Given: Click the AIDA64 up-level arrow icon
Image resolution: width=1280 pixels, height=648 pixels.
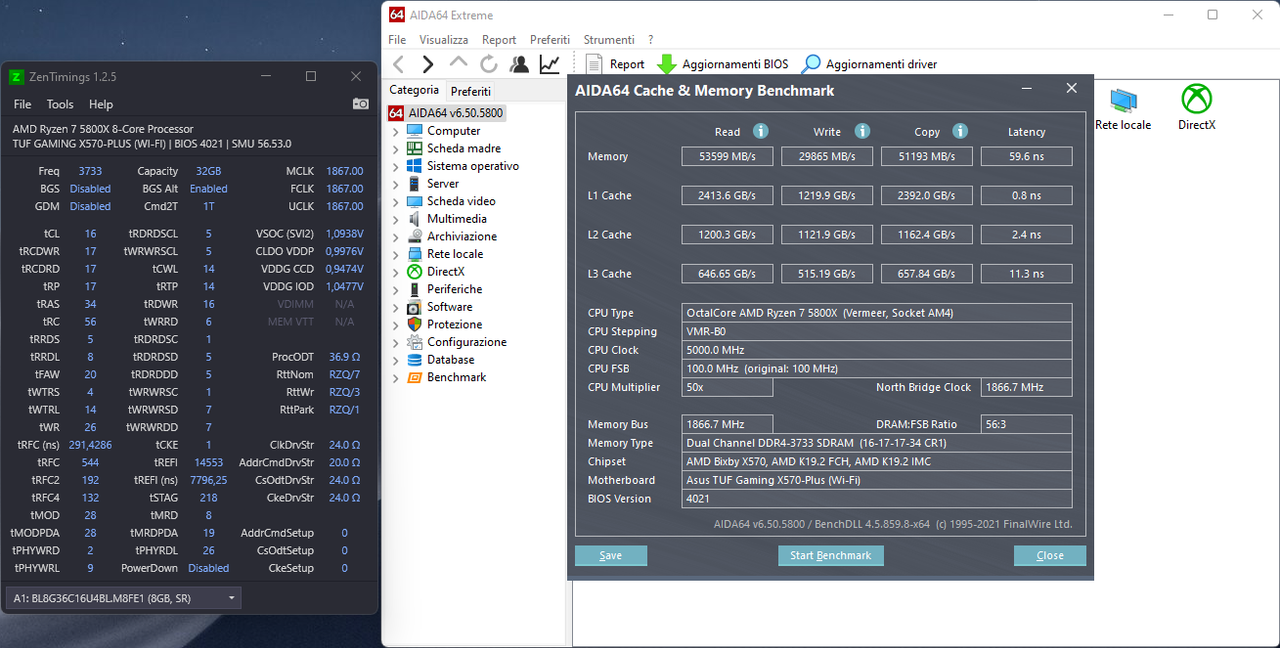Looking at the screenshot, I should point(458,62).
